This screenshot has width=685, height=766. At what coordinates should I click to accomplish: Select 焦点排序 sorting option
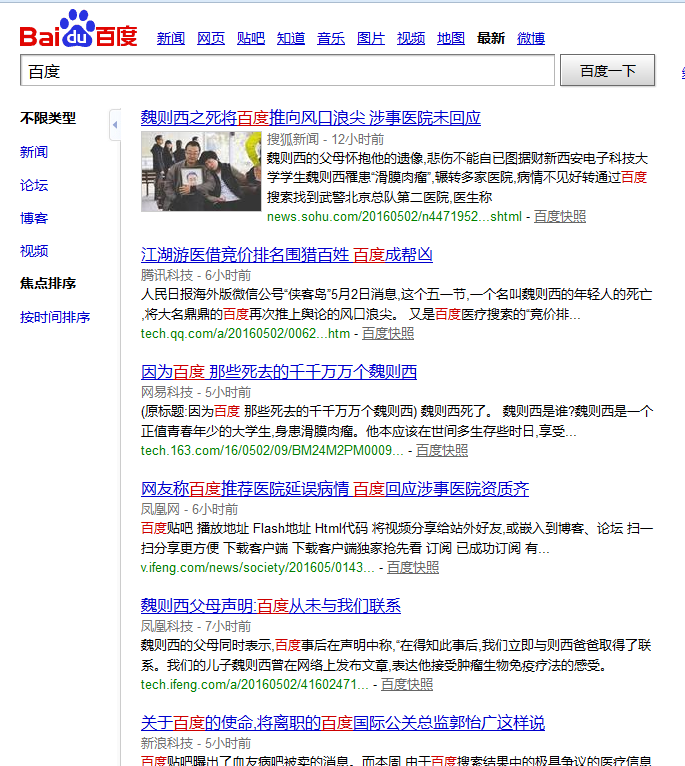pyautogui.click(x=48, y=283)
